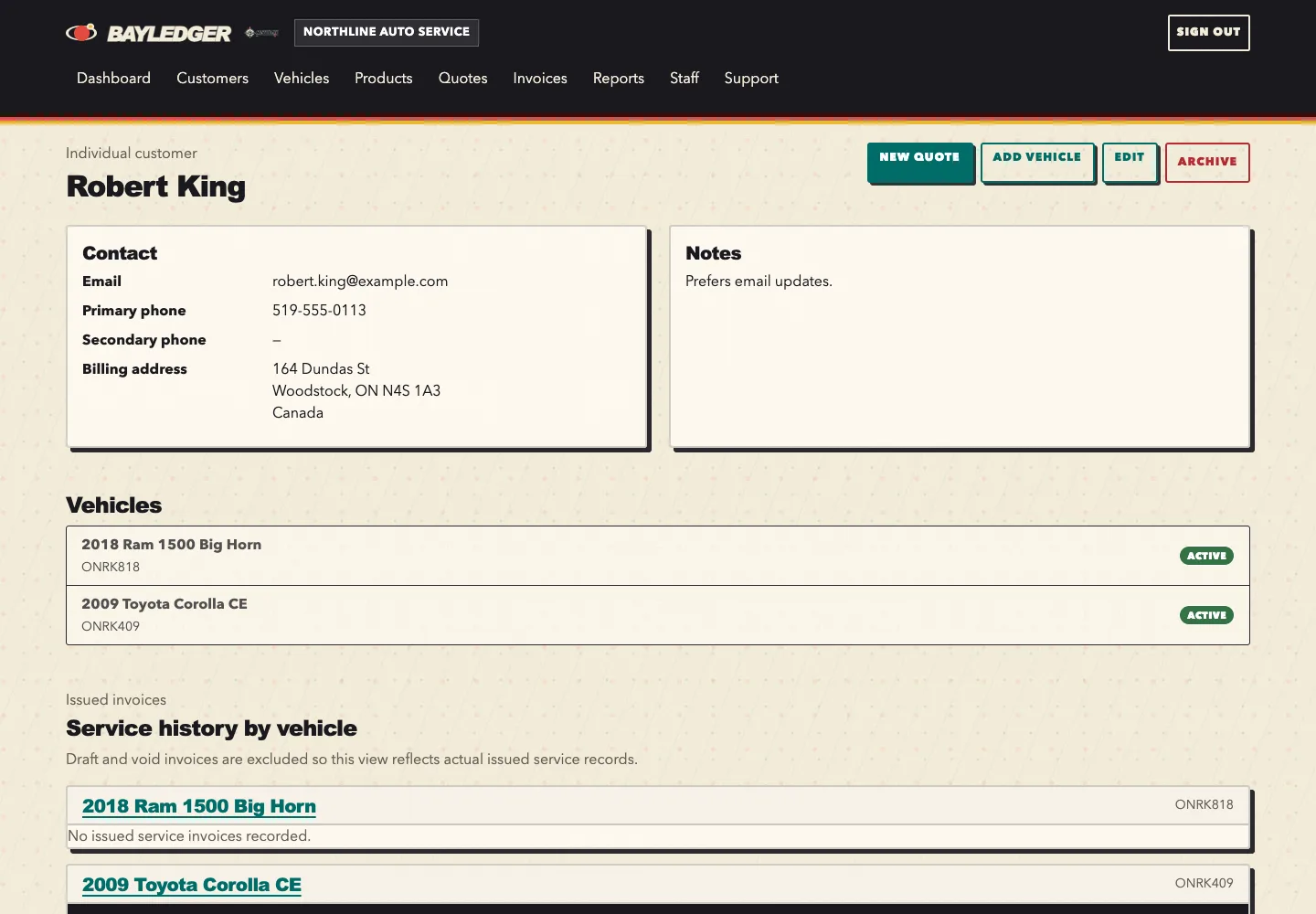Screen dimensions: 1316x914
Task: Open the Quotes section
Action: [x=462, y=79]
